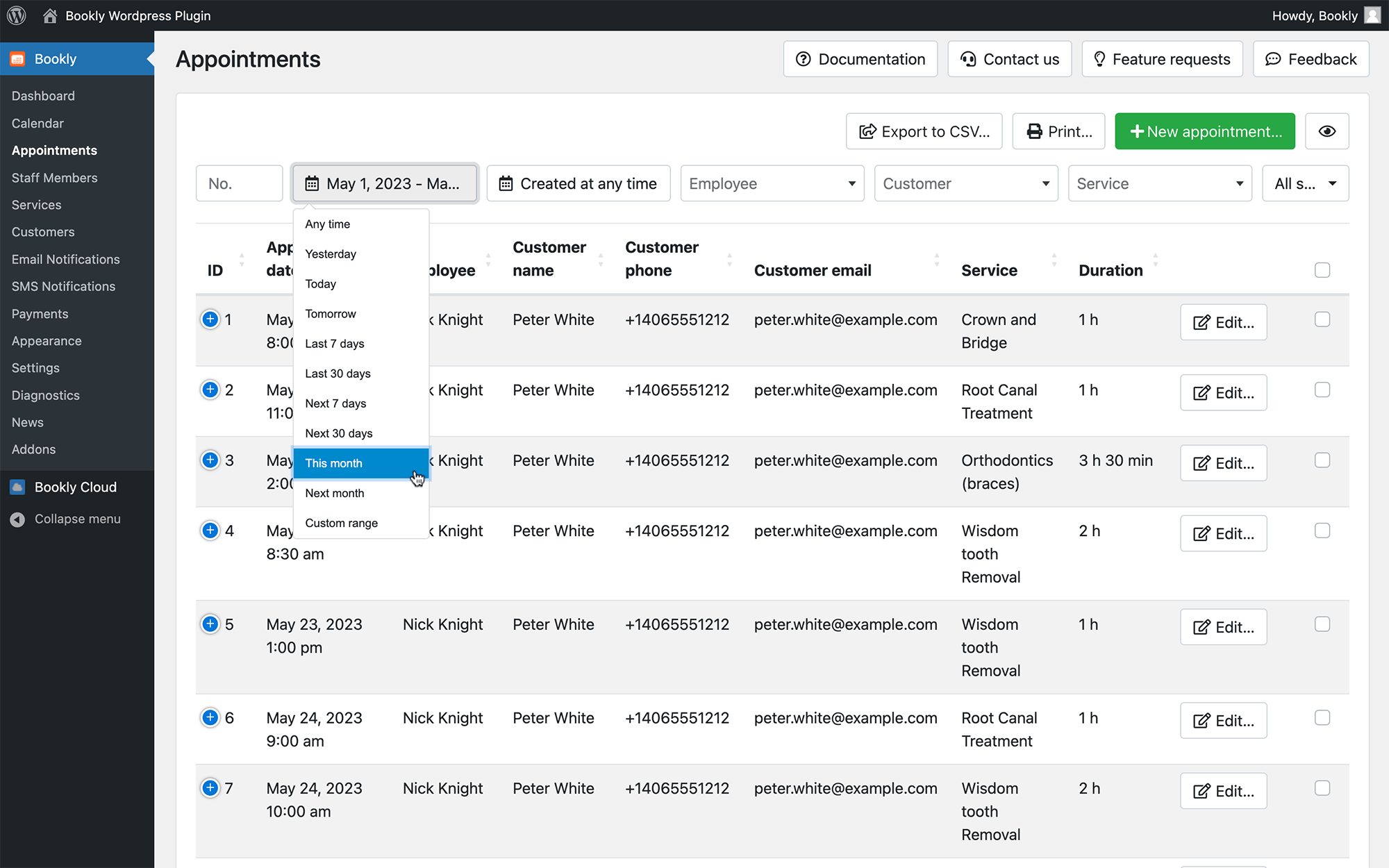Check the box for appointment 3
The width and height of the screenshot is (1389, 868).
pyautogui.click(x=1322, y=460)
